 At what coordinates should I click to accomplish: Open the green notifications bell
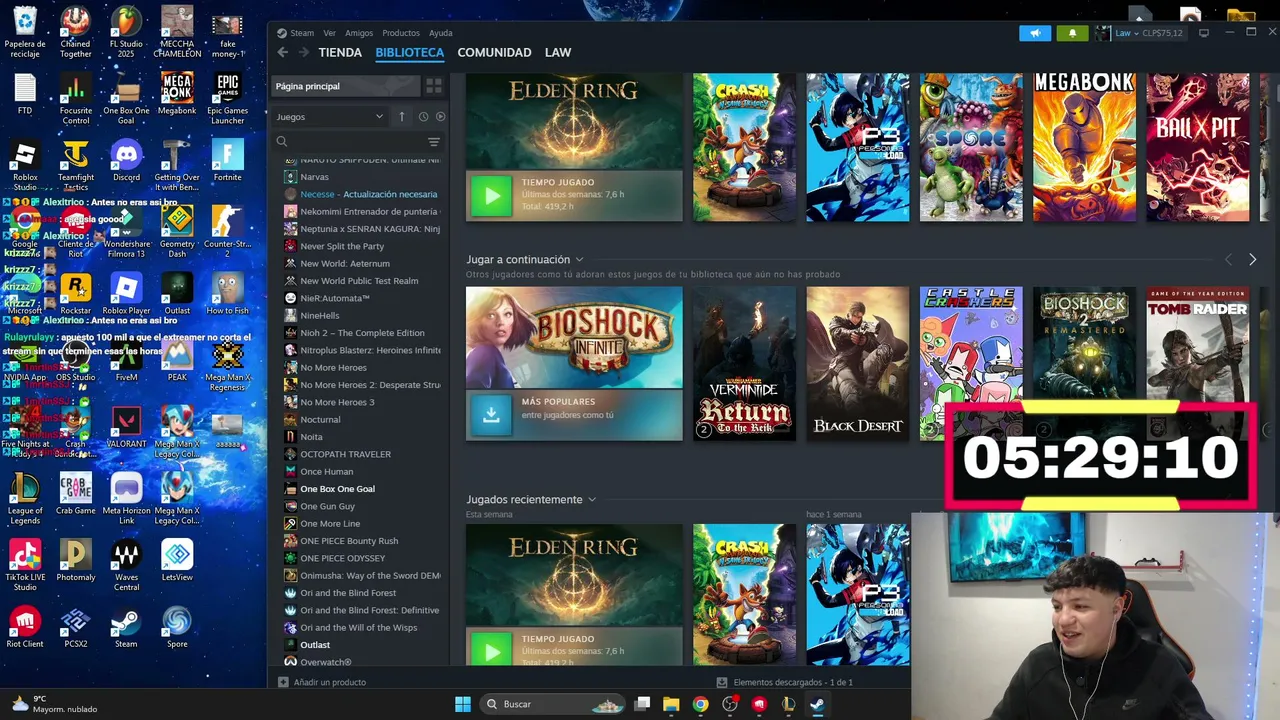click(1072, 33)
